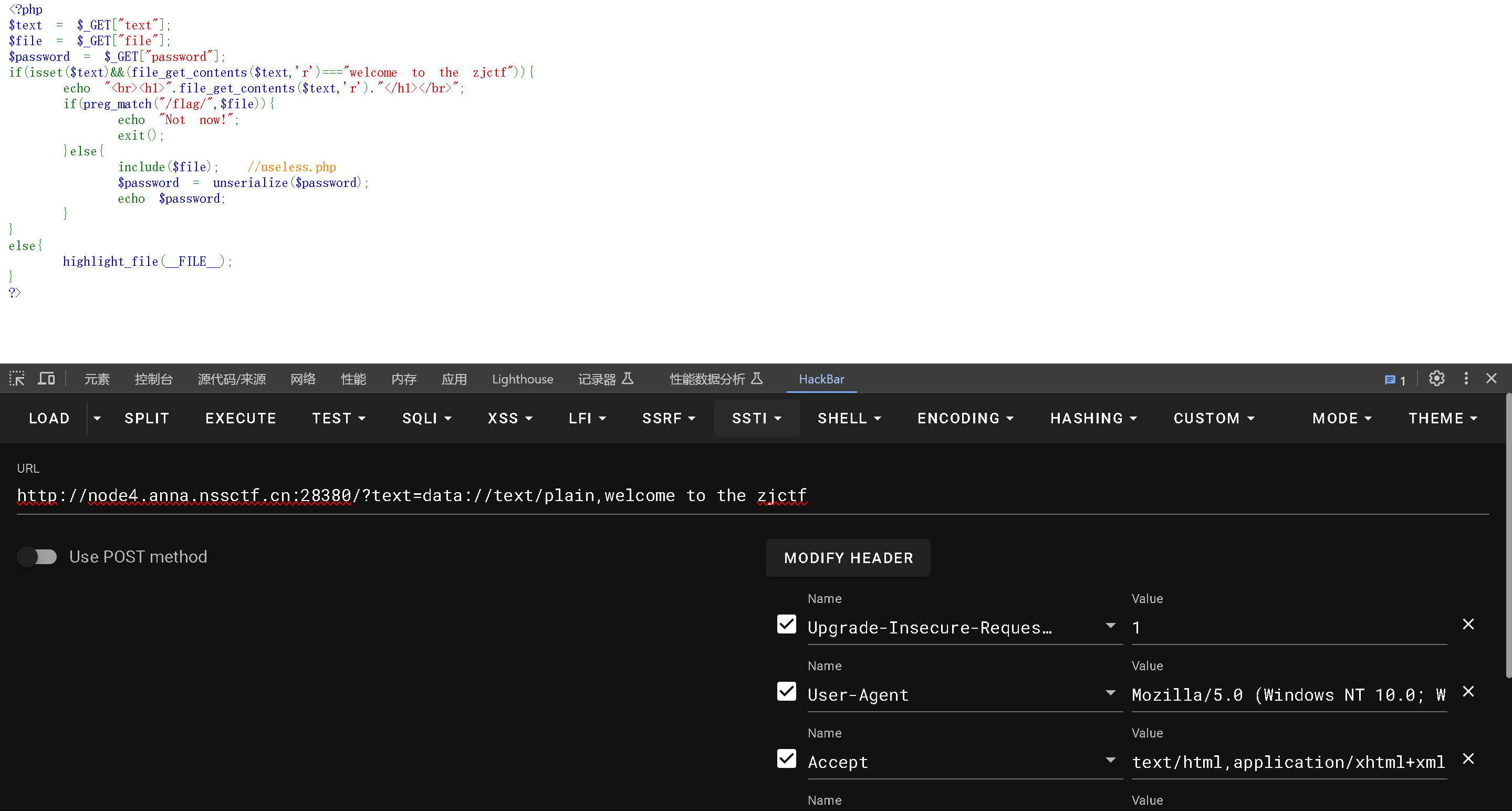
Task: Uncheck the Accept header checkbox
Action: [787, 759]
